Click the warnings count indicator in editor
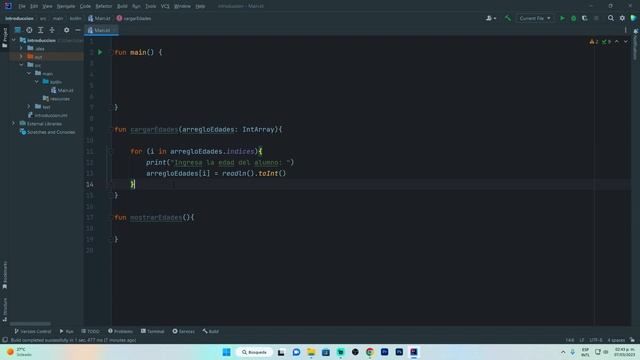The width and height of the screenshot is (640, 360). point(594,42)
